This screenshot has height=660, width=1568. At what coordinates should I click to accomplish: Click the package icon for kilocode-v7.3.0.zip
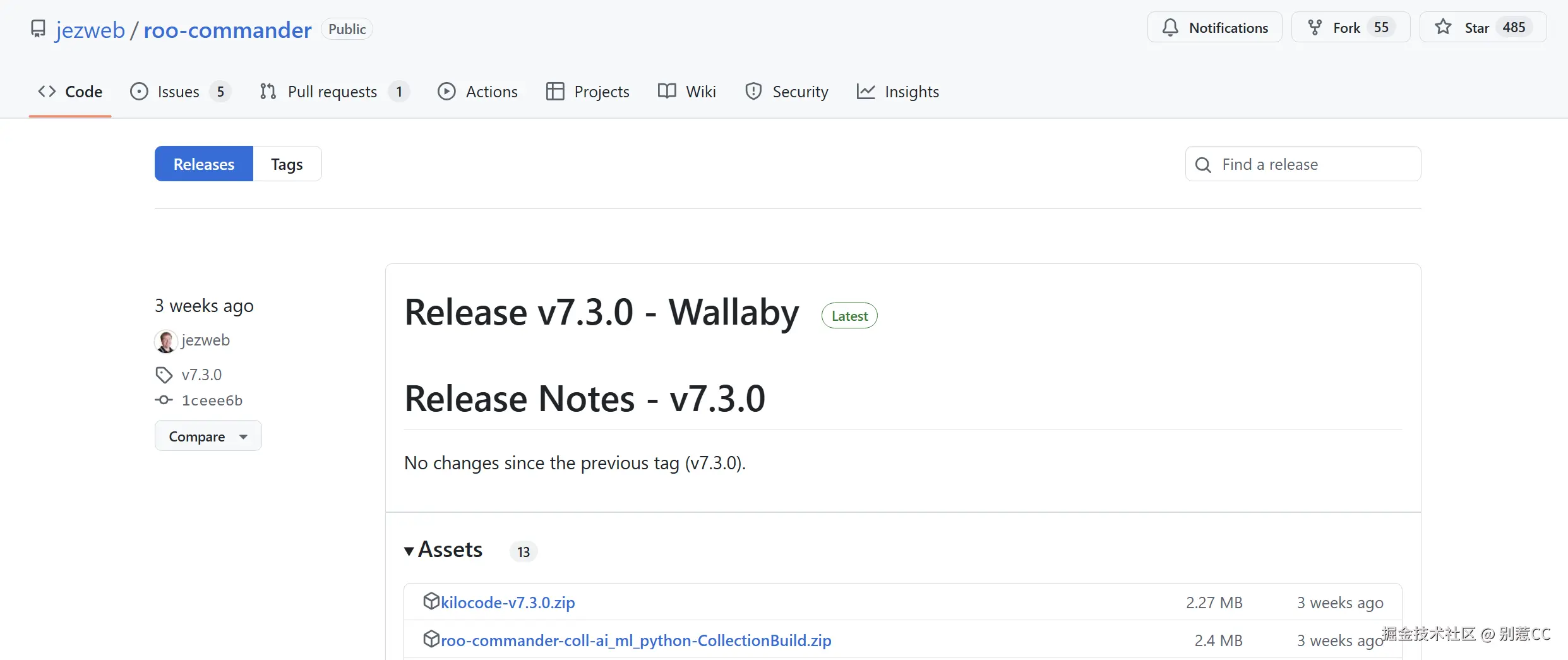point(431,601)
